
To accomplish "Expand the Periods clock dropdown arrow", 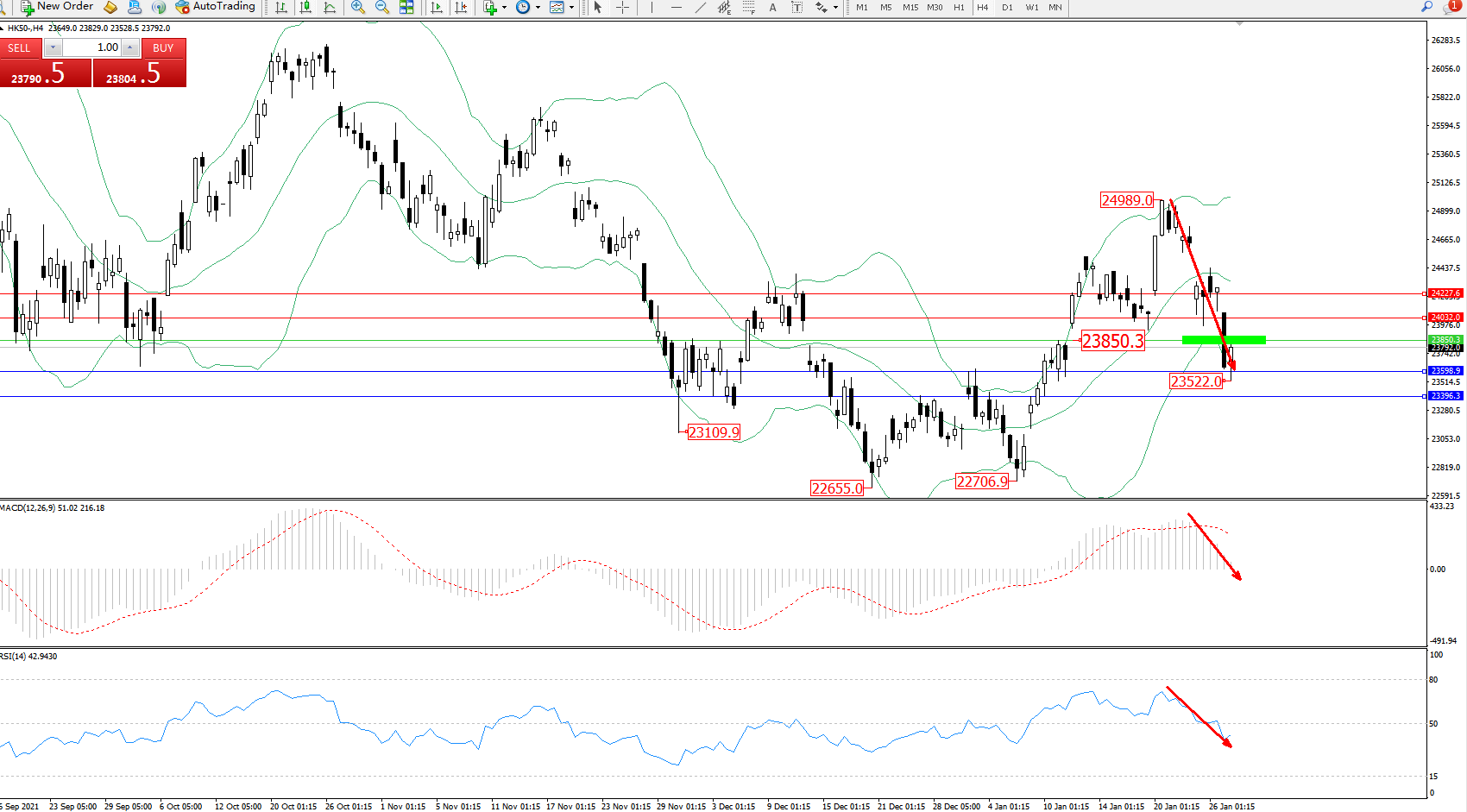I will coord(538,7).
